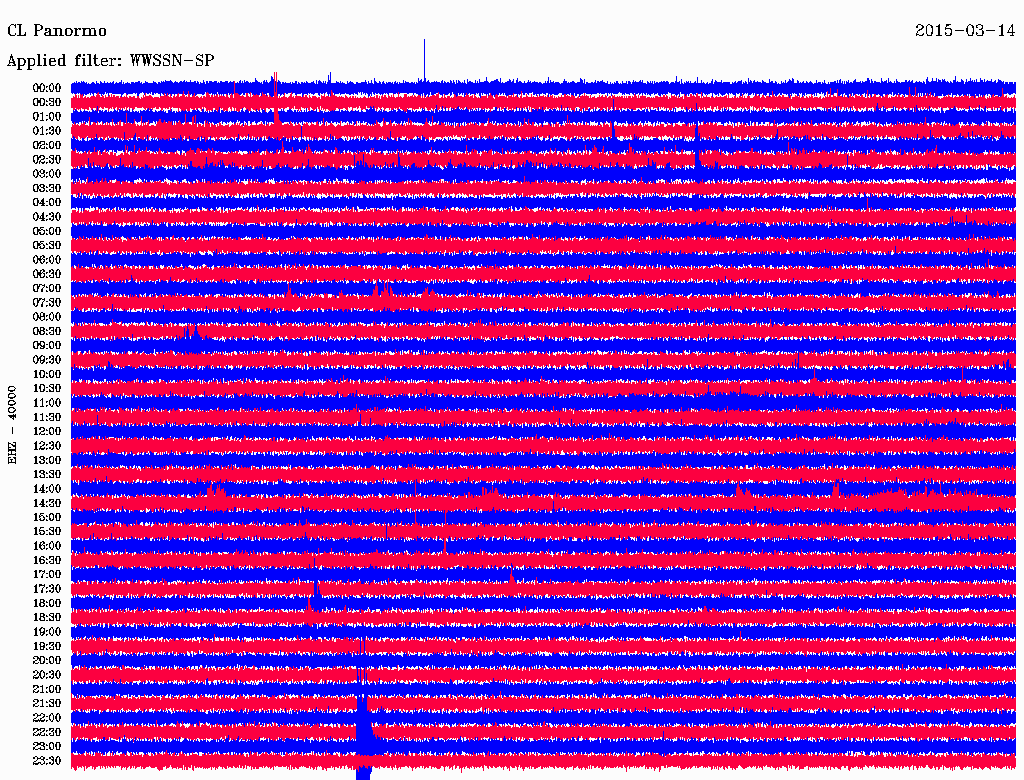Select the 08:30 time label
Screen dimensions: 1024x780
[x=47, y=331]
